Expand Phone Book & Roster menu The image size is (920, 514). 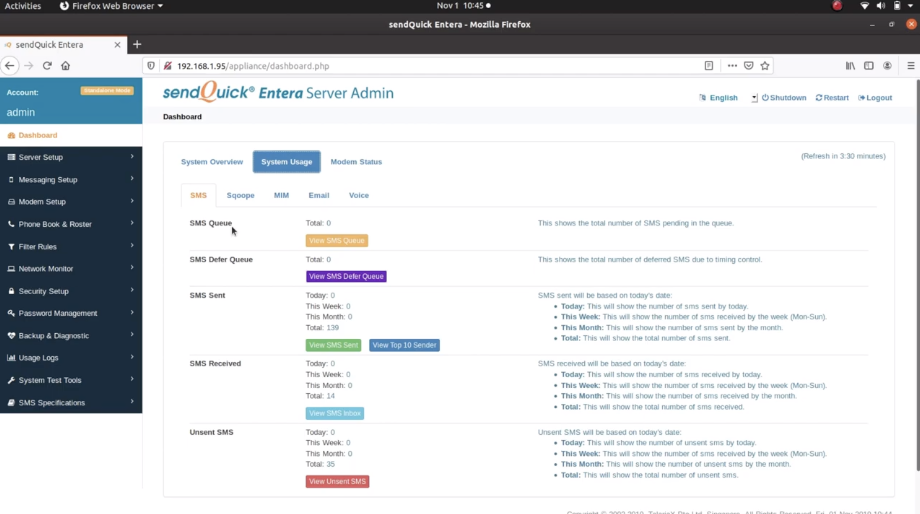pos(71,224)
